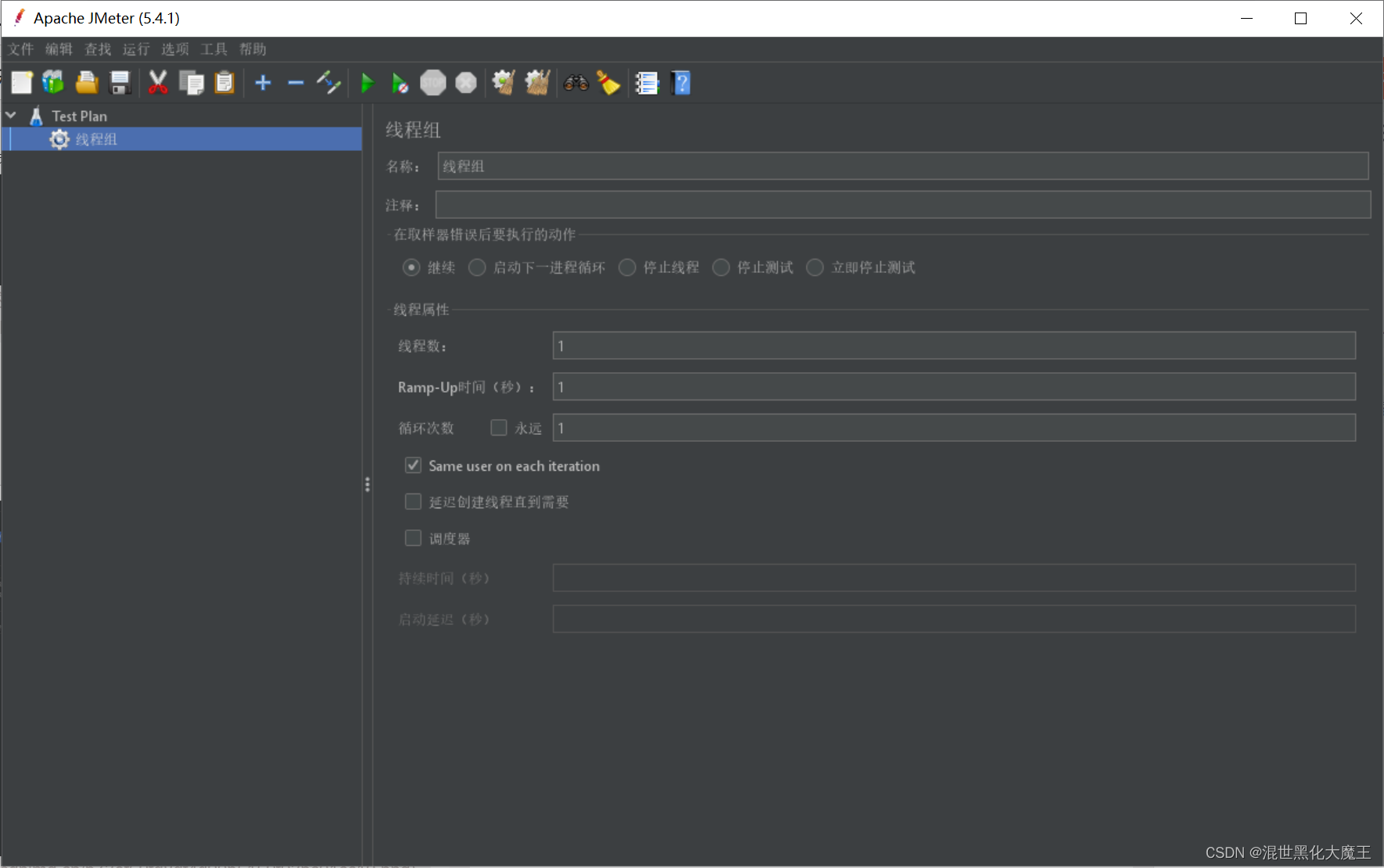Open Search with binoculars icon
This screenshot has height=868, width=1384.
[x=576, y=83]
